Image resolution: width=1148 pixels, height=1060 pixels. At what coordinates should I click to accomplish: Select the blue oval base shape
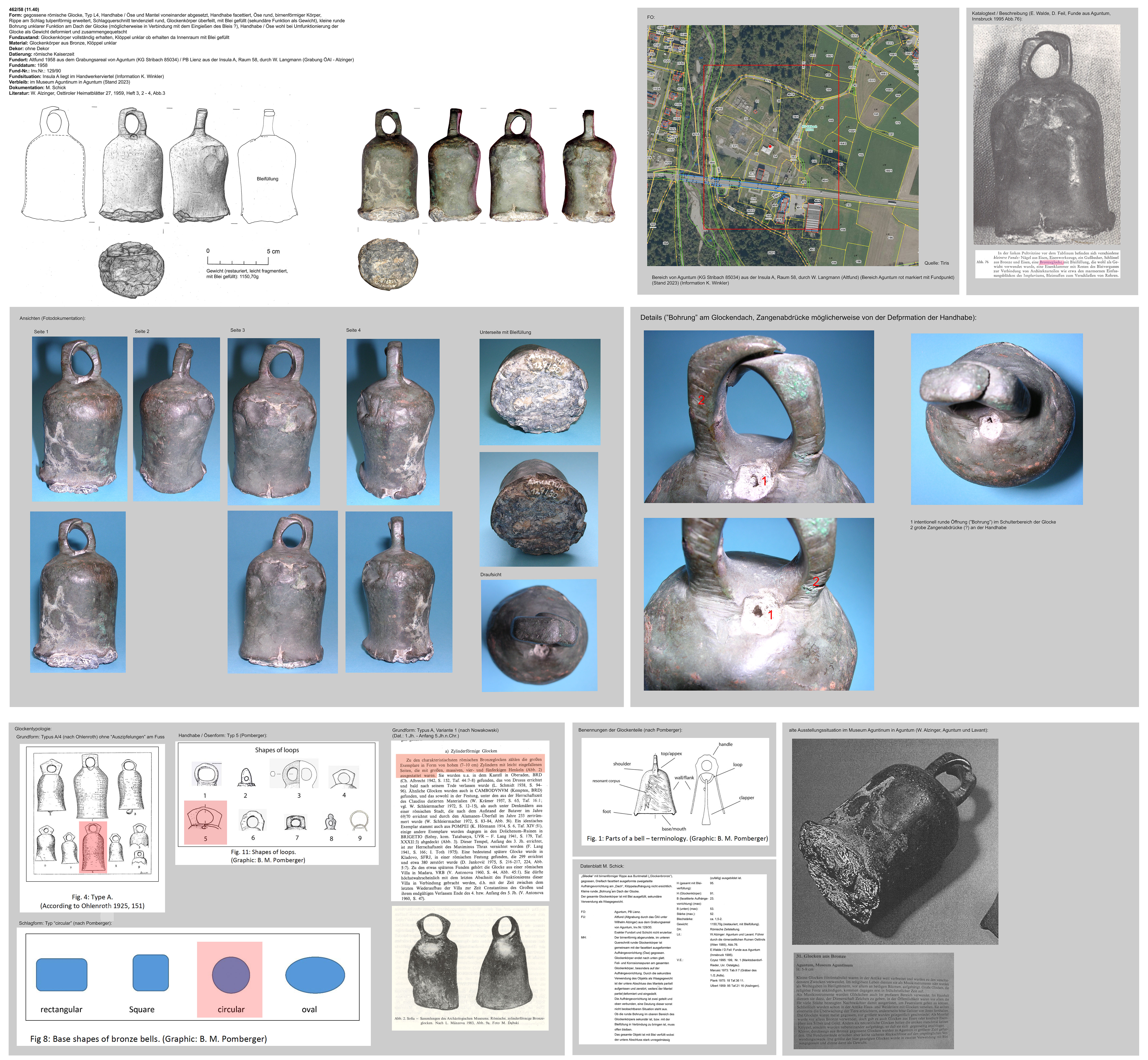point(315,975)
